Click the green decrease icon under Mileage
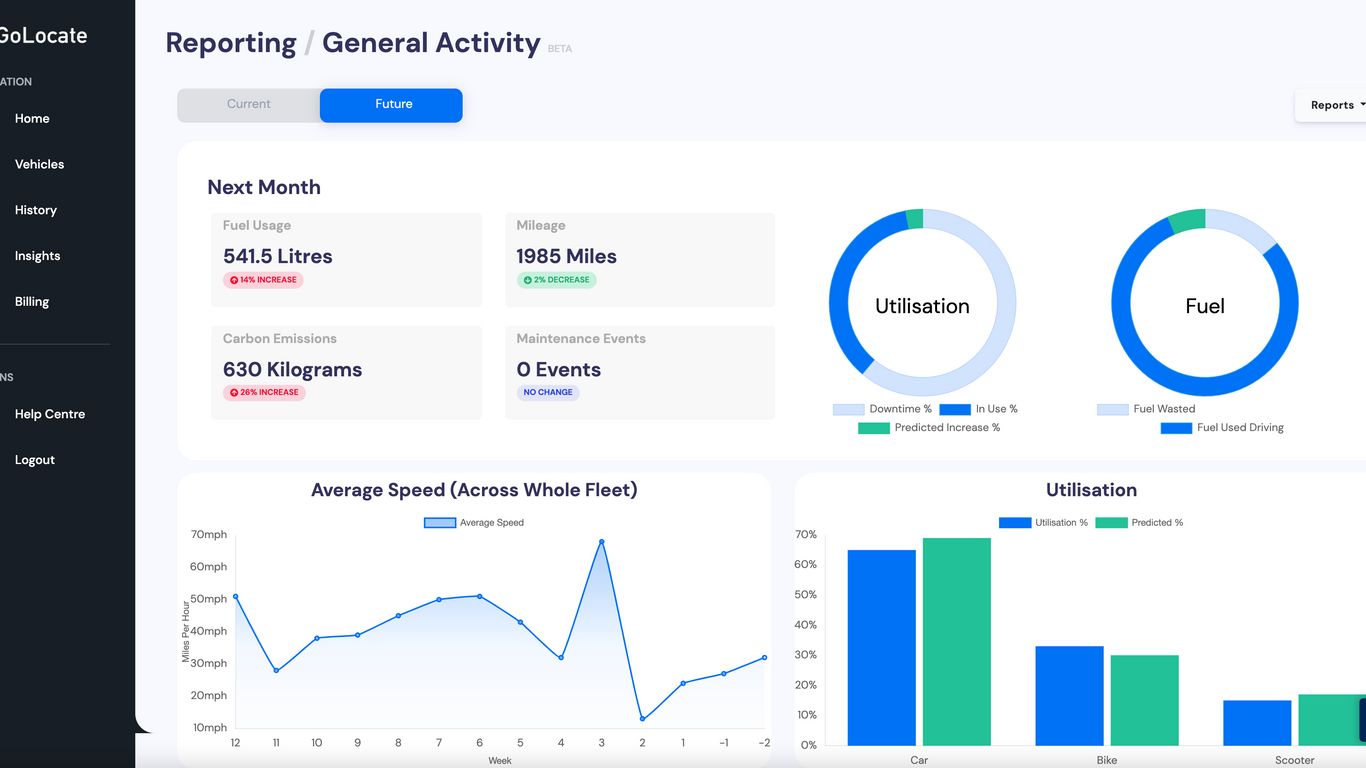Image resolution: width=1366 pixels, height=768 pixels. (528, 280)
